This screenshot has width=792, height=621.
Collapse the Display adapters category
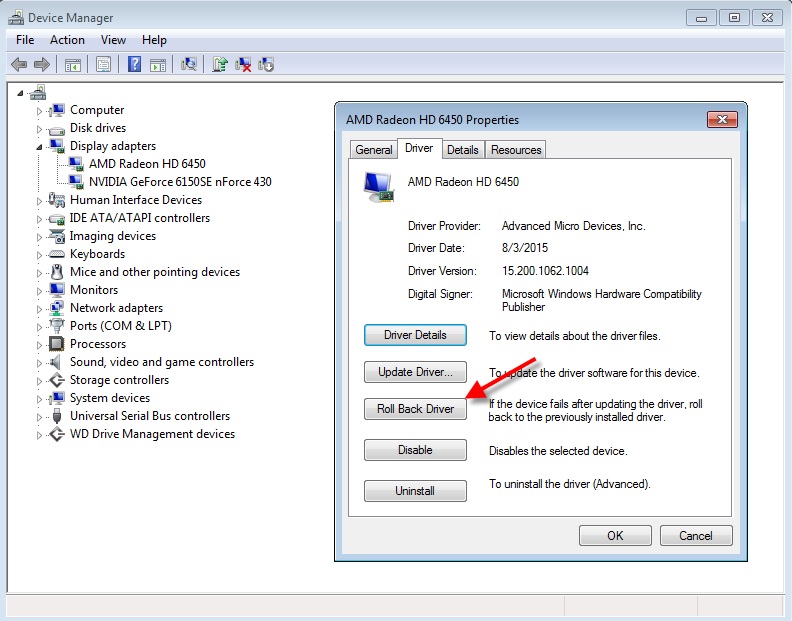(x=39, y=147)
